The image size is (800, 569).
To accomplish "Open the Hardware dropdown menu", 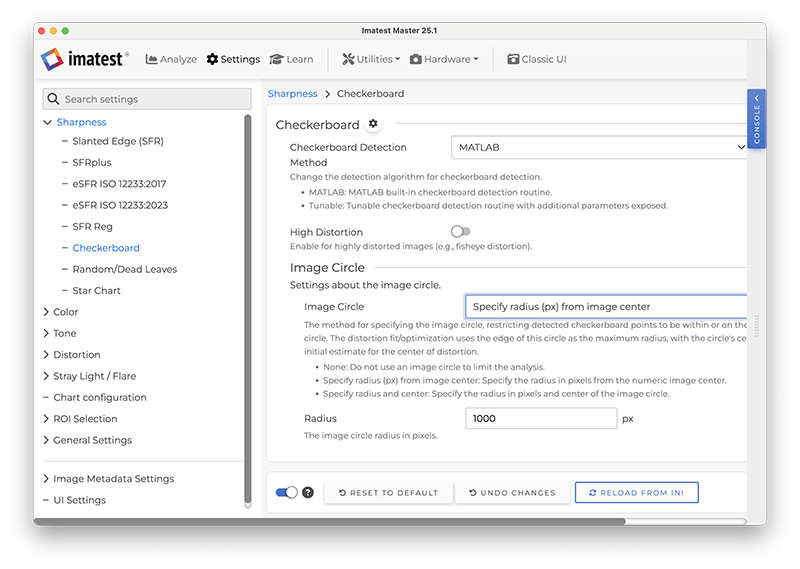I will pos(444,59).
